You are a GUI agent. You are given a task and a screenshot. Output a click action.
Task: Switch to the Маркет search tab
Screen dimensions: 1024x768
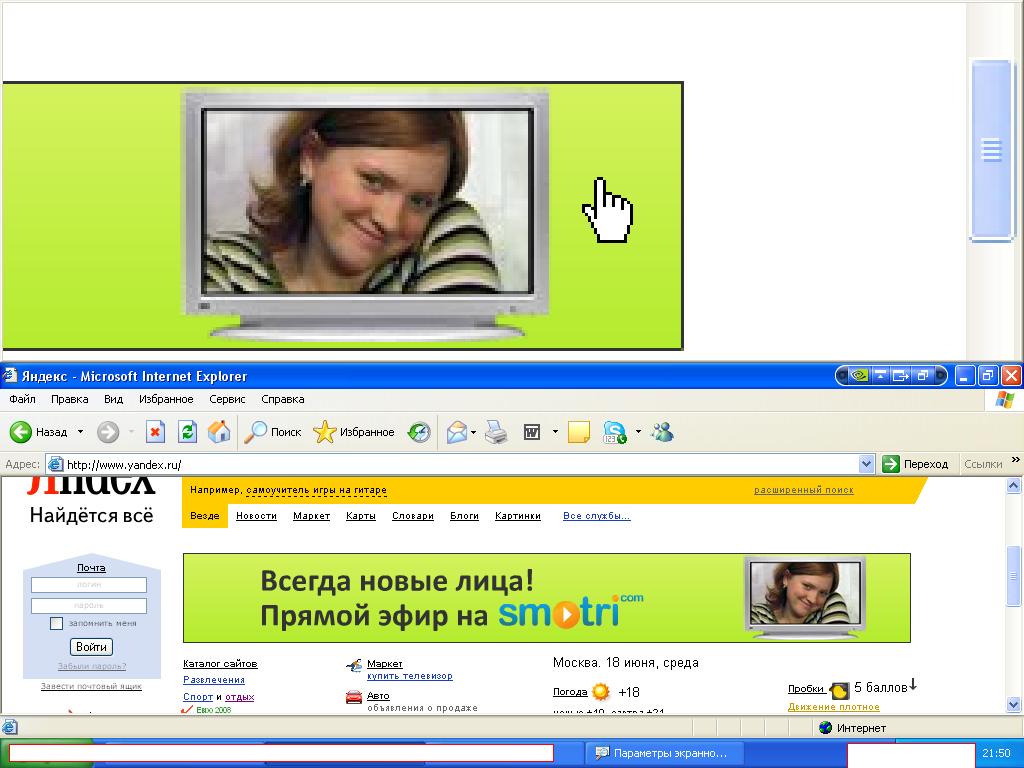[x=312, y=516]
